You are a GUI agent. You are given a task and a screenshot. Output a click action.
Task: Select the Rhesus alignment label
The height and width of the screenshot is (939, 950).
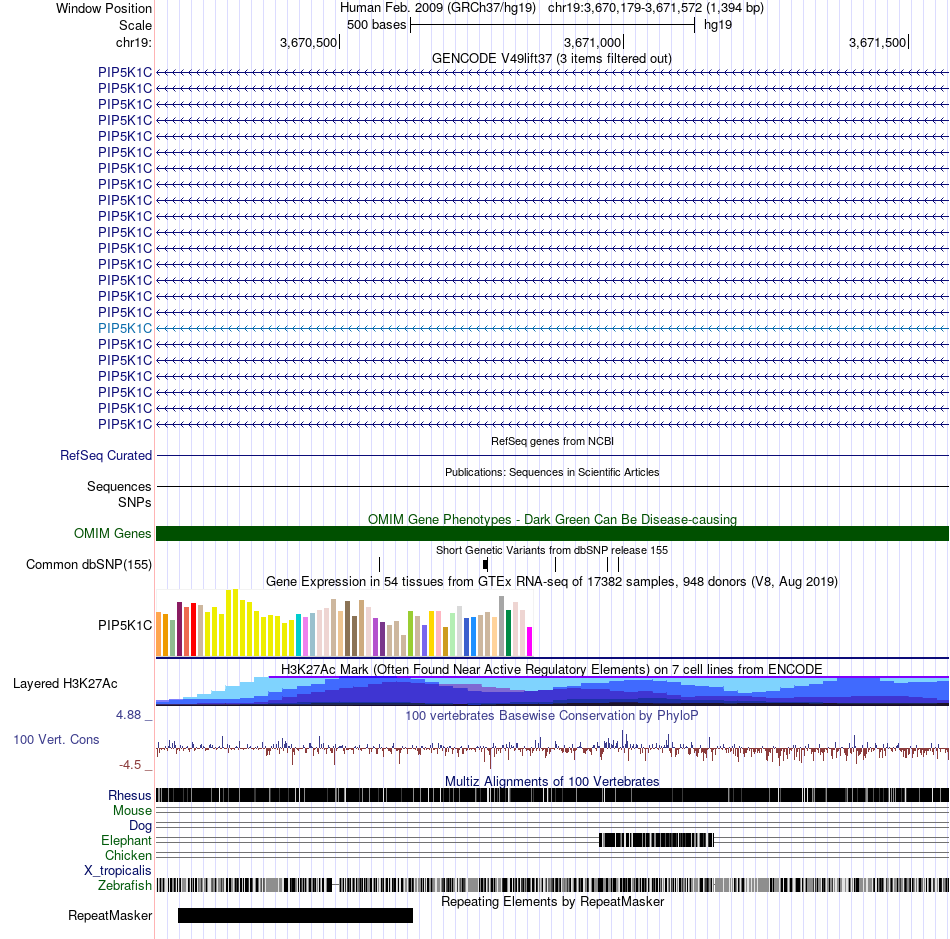(130, 795)
